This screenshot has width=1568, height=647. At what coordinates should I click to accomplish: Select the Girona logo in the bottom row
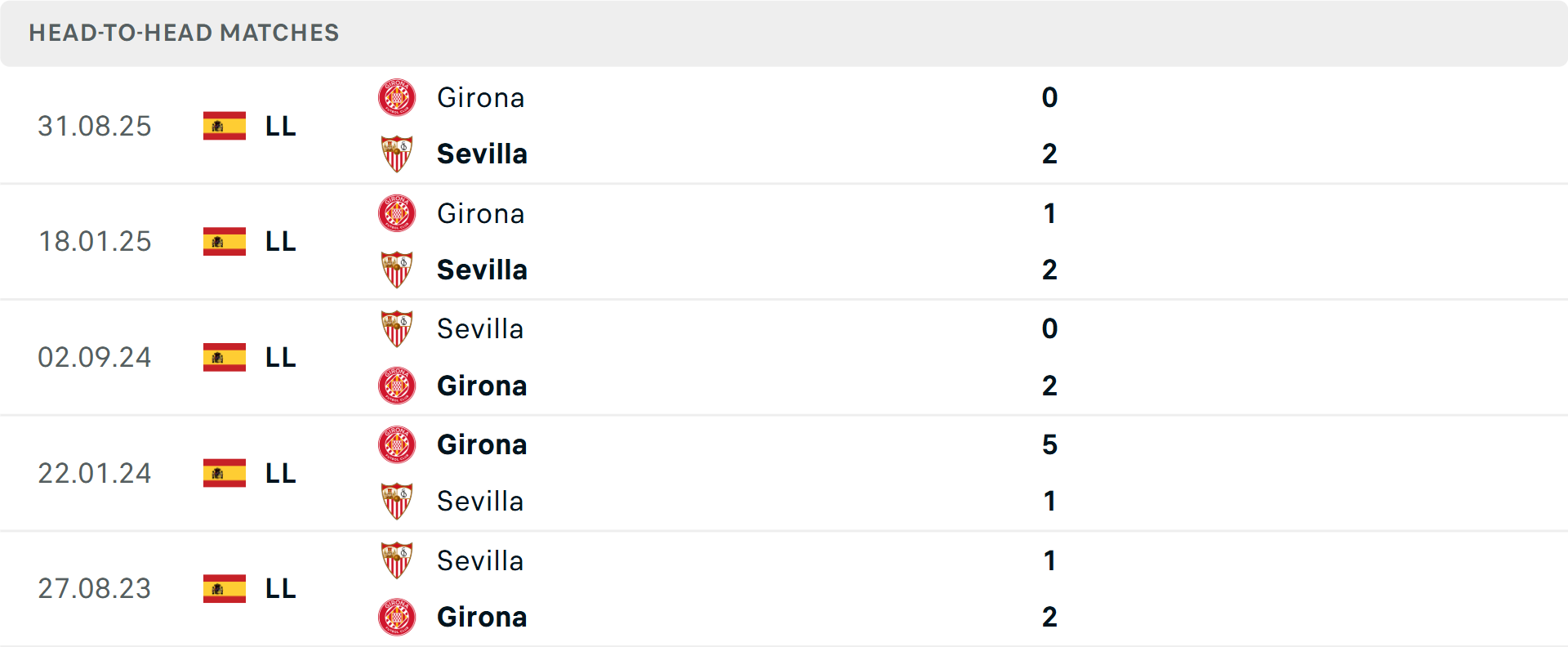[x=397, y=618]
